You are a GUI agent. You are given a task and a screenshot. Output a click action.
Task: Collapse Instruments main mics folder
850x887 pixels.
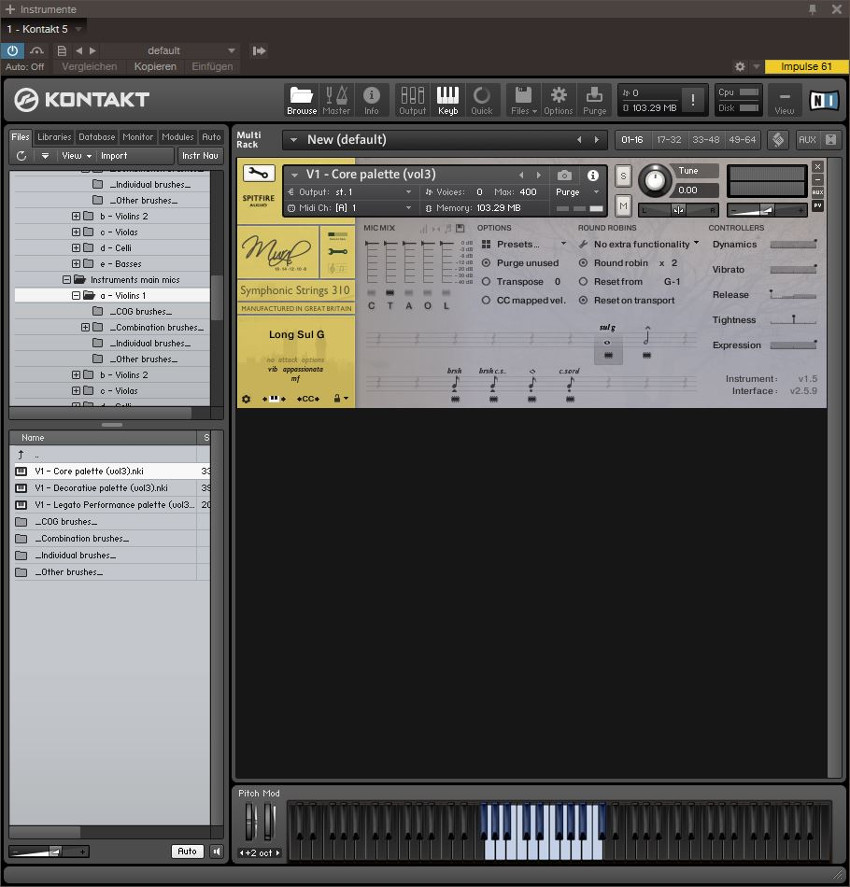tap(66, 280)
